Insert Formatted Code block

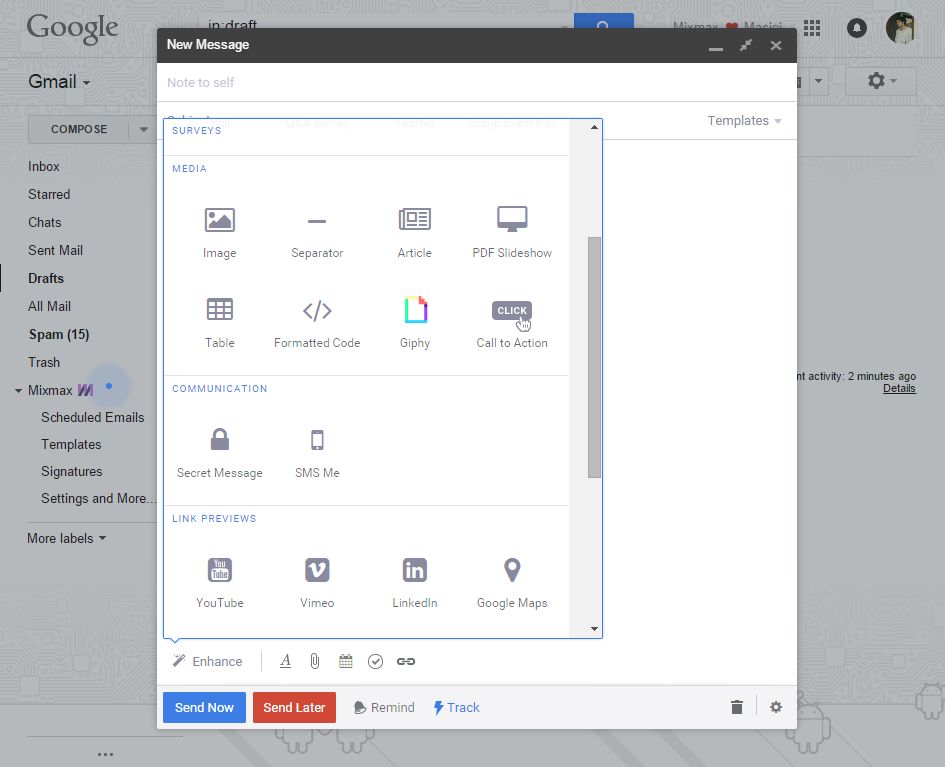pos(317,323)
